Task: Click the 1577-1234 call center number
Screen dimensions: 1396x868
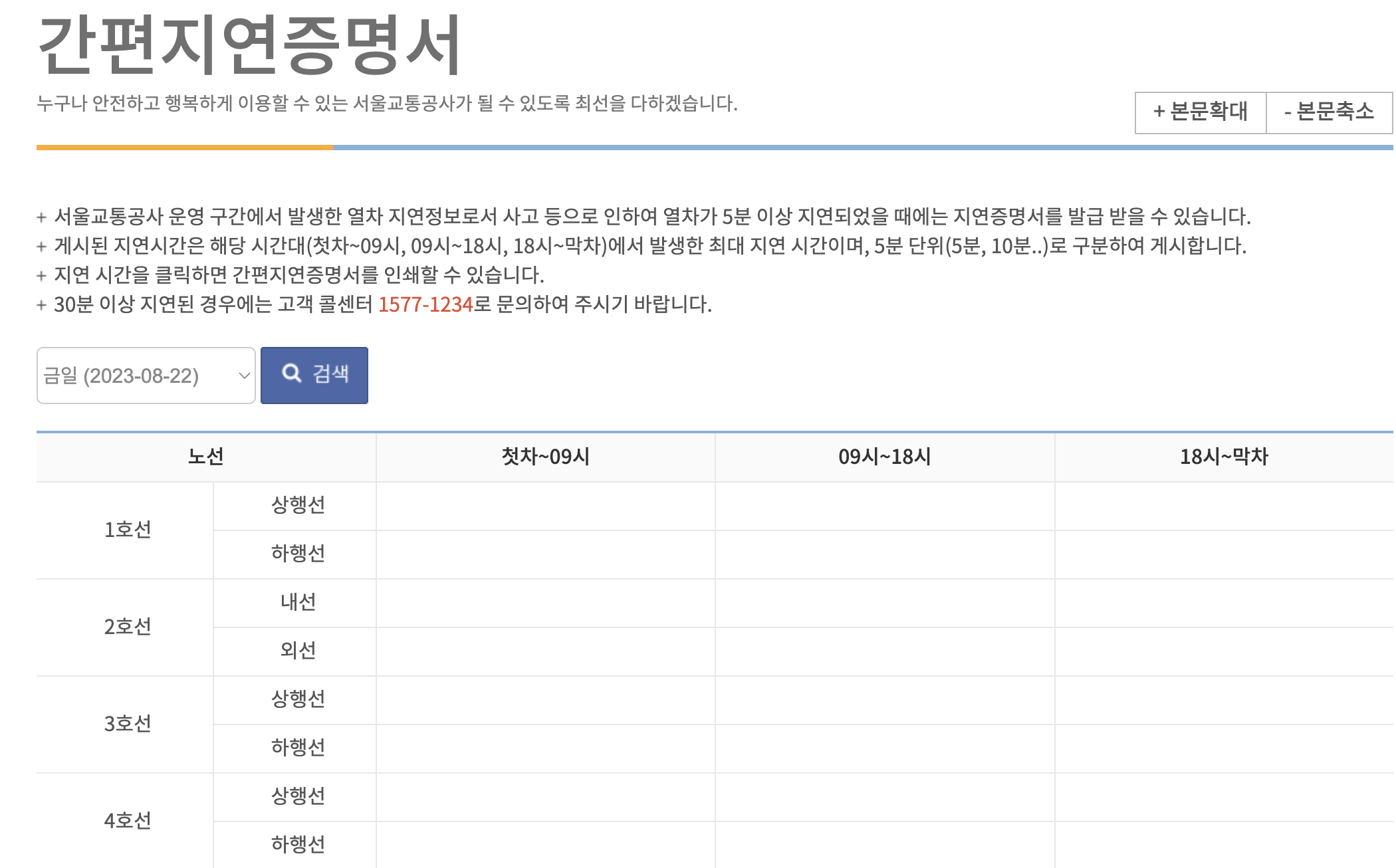Action: (425, 304)
